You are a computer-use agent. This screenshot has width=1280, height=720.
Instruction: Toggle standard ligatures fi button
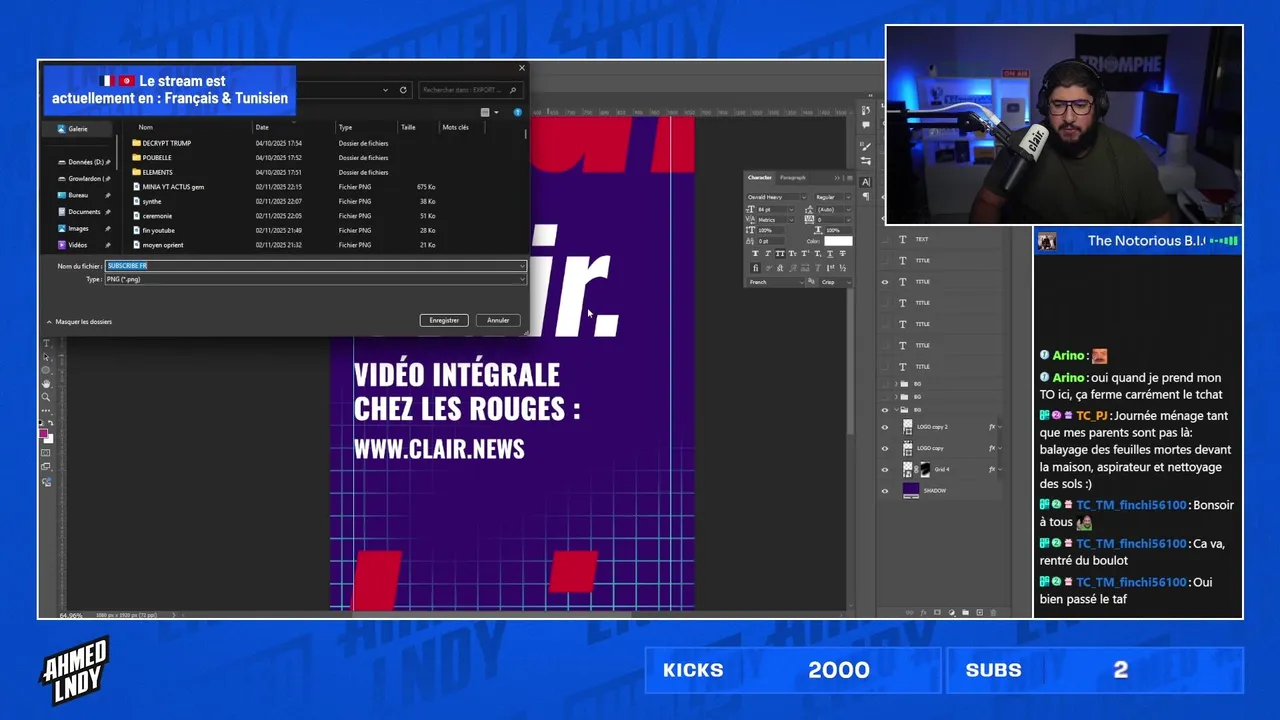pyautogui.click(x=756, y=268)
